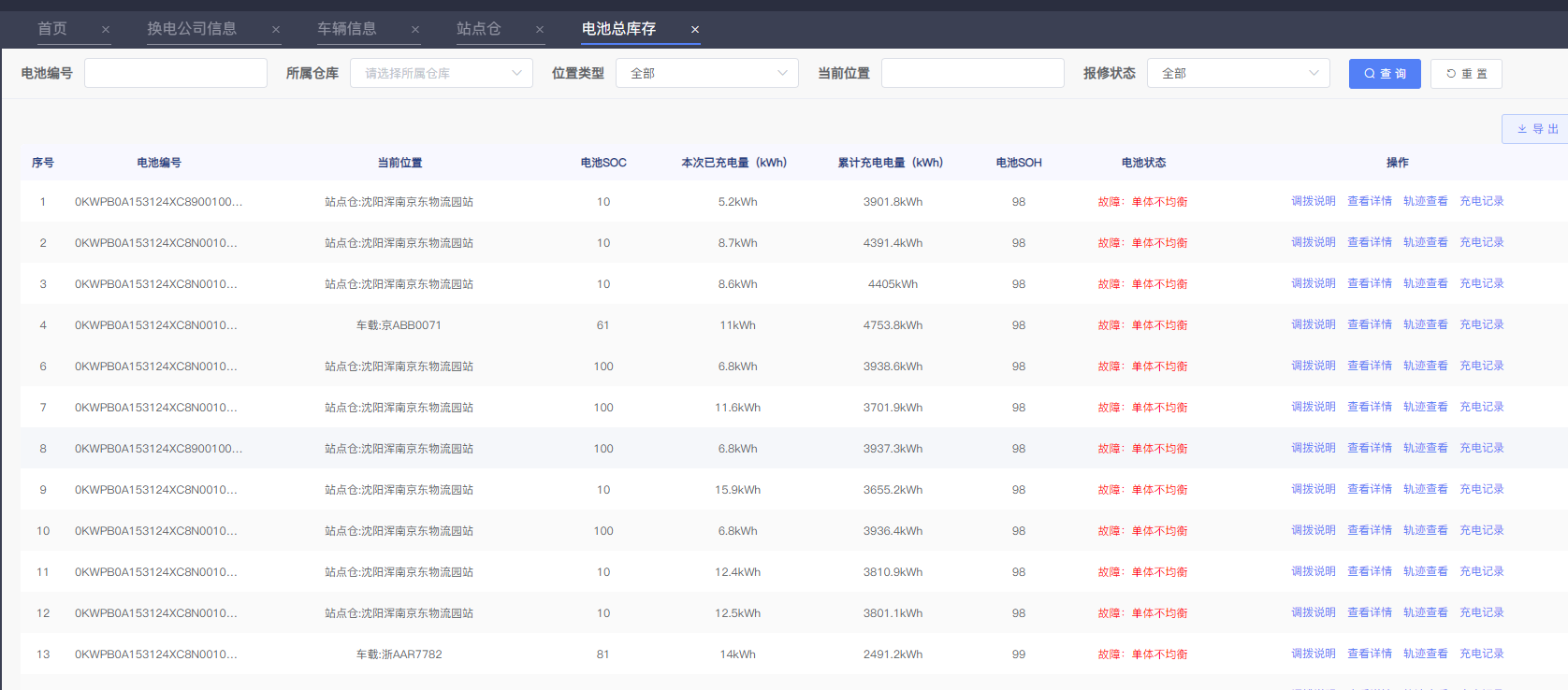Open 查看详情 for row 2
The image size is (1568, 690).
coord(1370,242)
